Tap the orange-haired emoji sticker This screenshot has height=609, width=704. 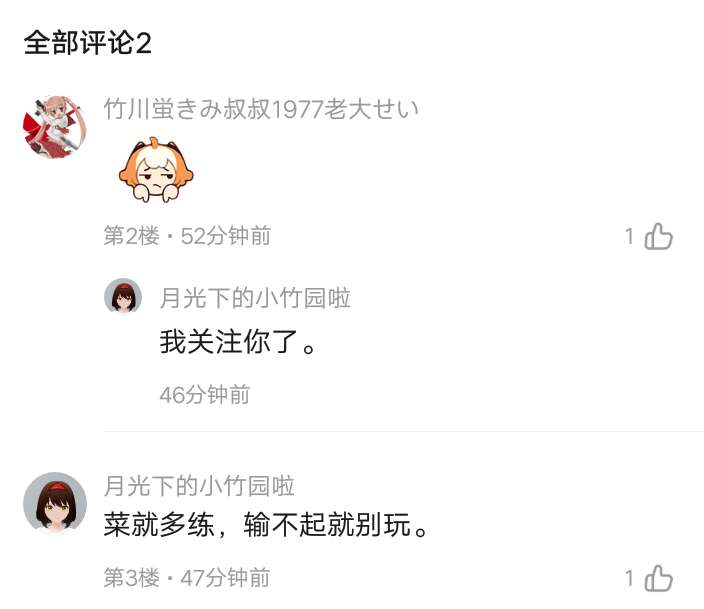156,170
